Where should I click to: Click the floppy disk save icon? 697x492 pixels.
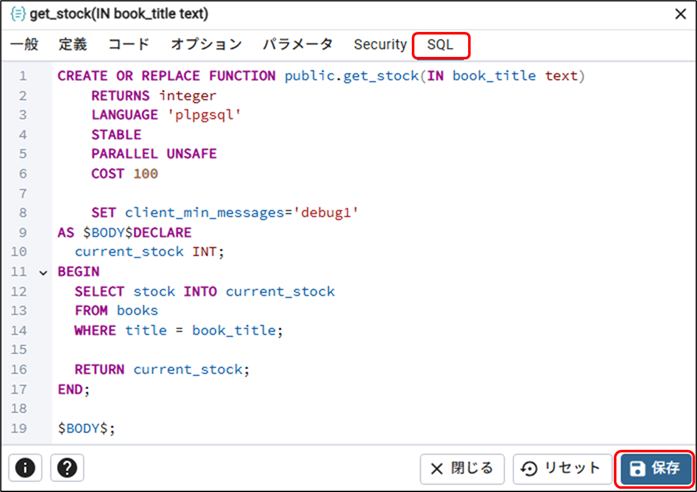click(637, 468)
